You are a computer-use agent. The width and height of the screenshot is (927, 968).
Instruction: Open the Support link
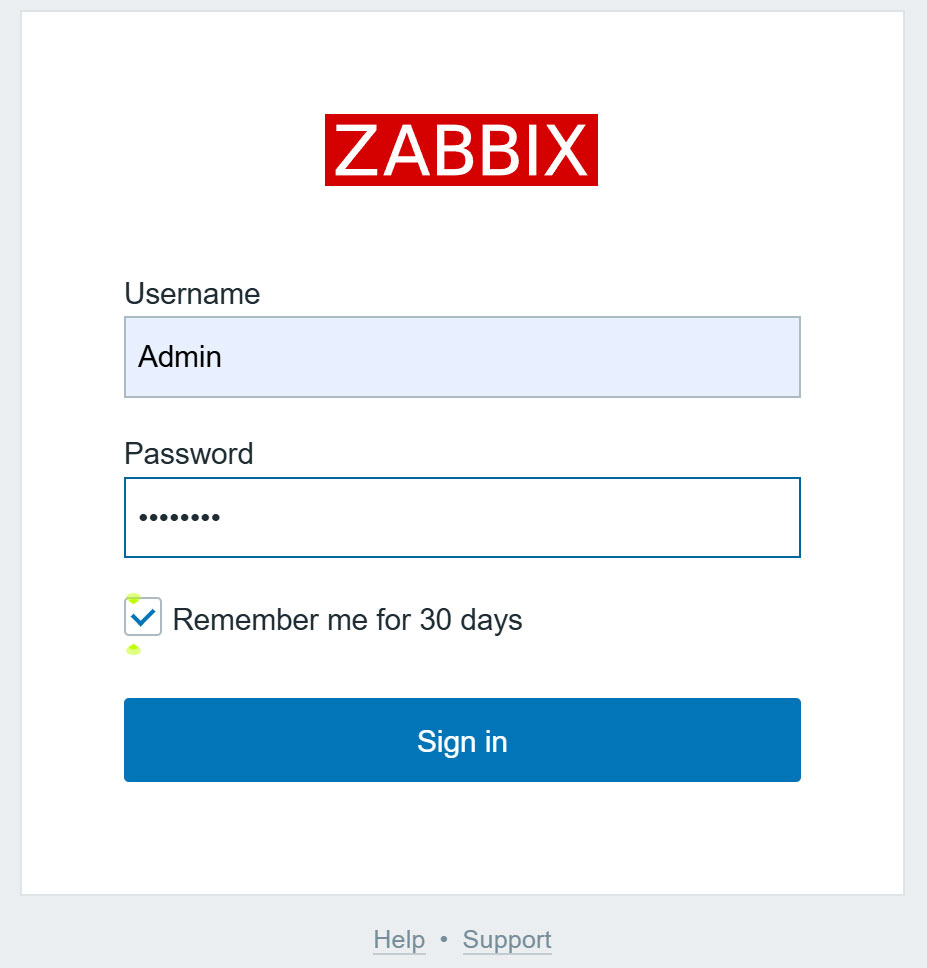[x=507, y=940]
